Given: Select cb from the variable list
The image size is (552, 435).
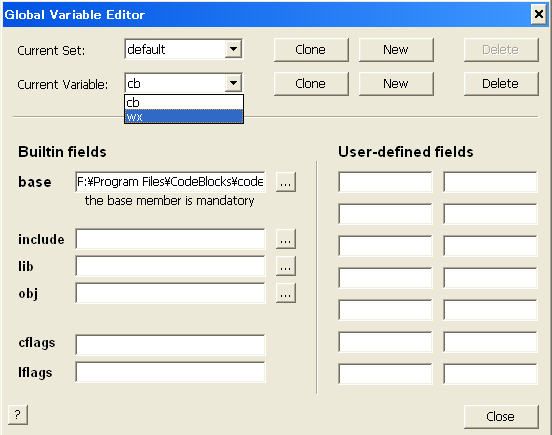Looking at the screenshot, I should point(184,102).
